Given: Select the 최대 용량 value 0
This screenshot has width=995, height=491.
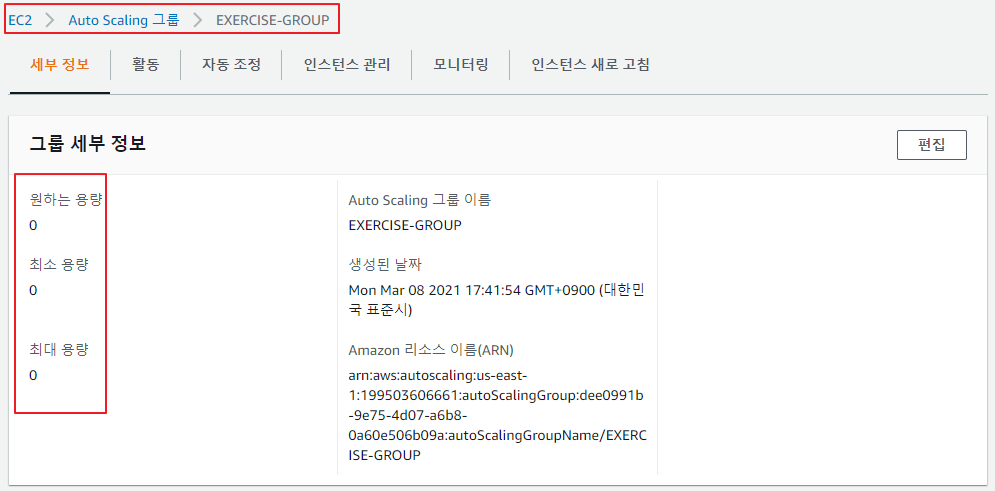Looking at the screenshot, I should pyautogui.click(x=33, y=376).
